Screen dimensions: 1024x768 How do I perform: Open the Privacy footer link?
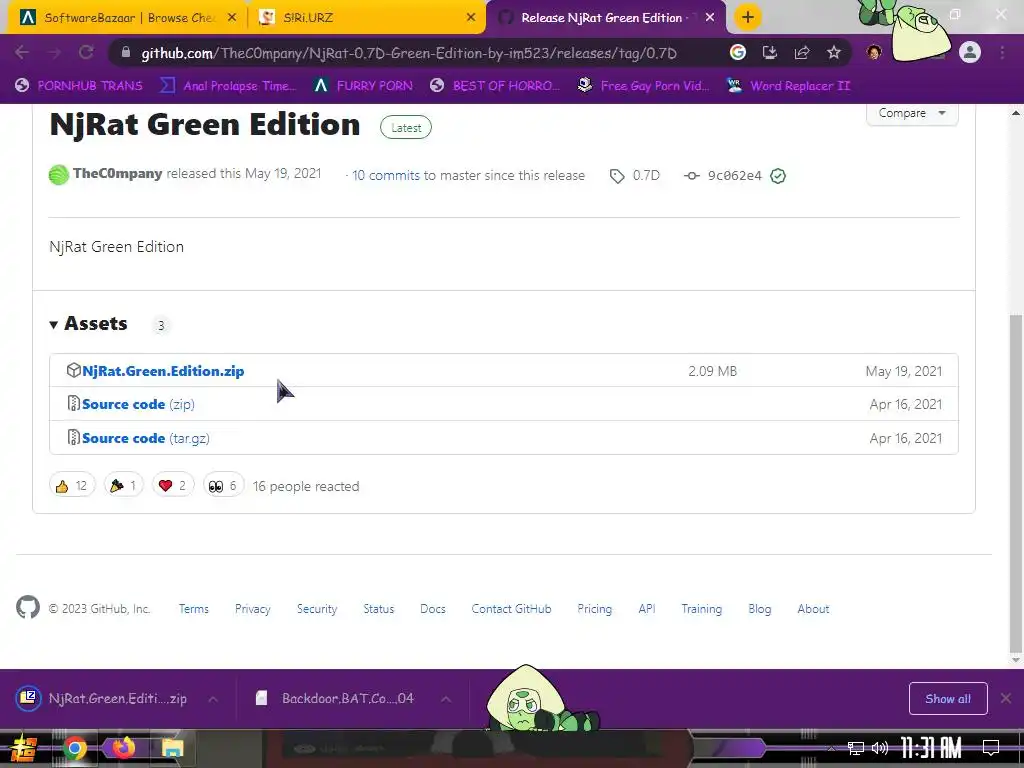pyautogui.click(x=253, y=609)
